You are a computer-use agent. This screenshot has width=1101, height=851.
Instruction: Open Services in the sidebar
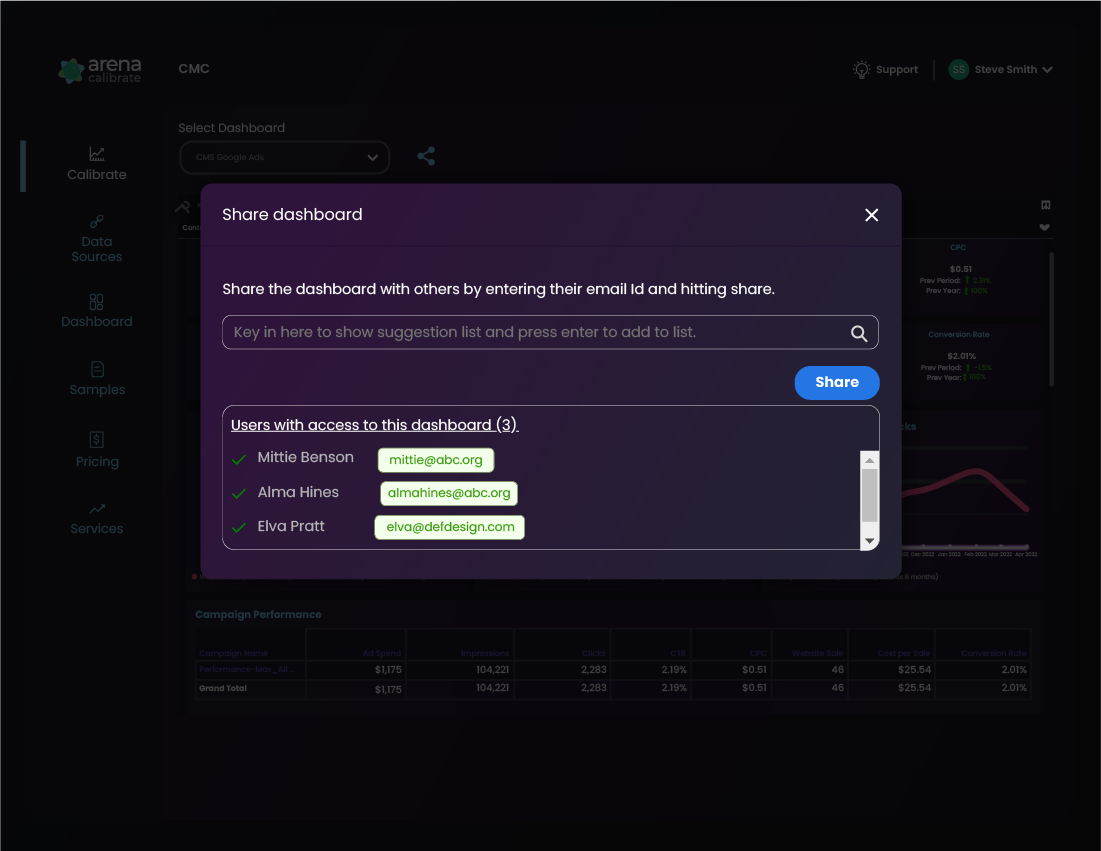pyautogui.click(x=97, y=520)
